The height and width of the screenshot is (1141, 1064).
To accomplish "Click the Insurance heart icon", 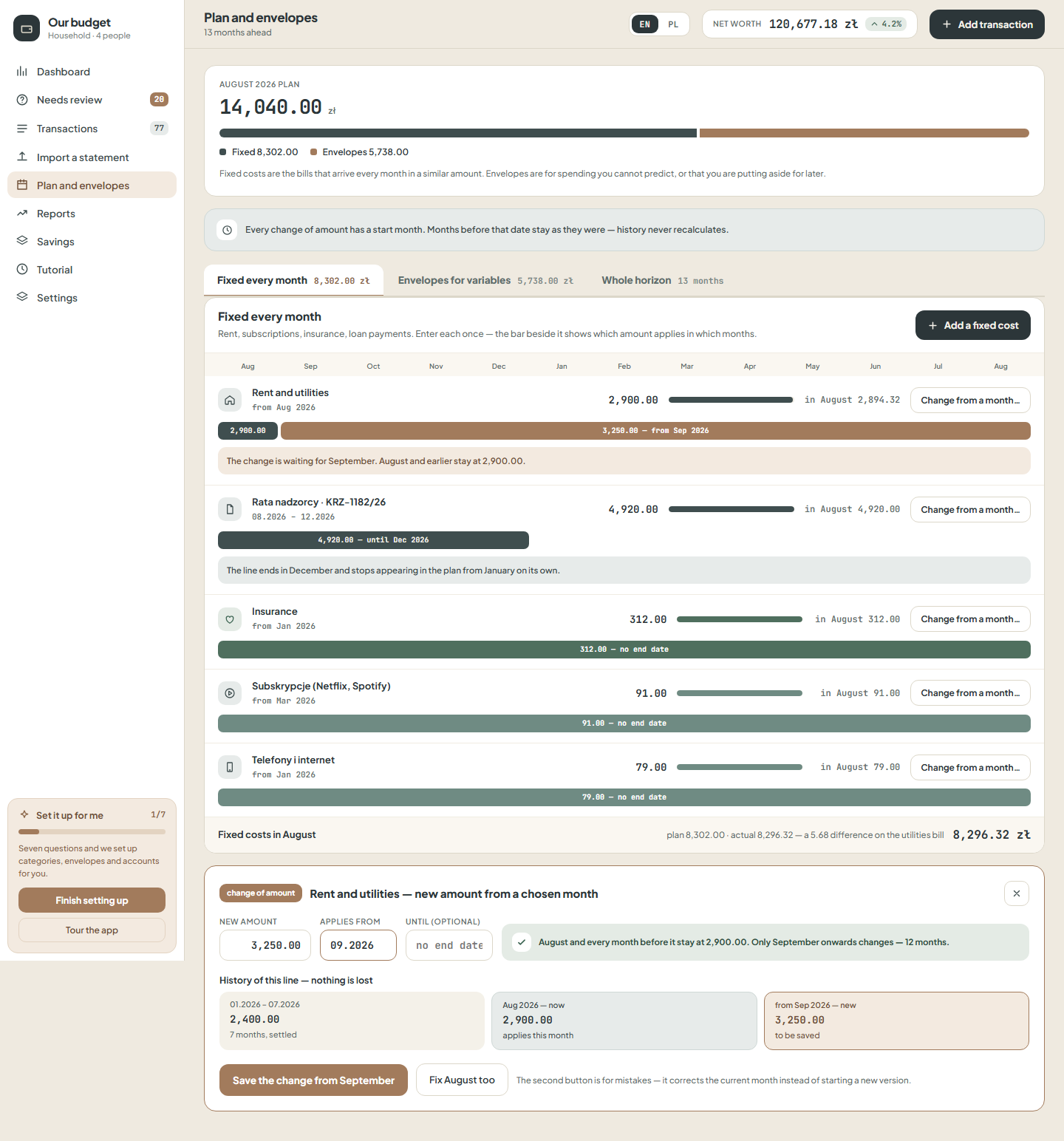I will tap(230, 619).
